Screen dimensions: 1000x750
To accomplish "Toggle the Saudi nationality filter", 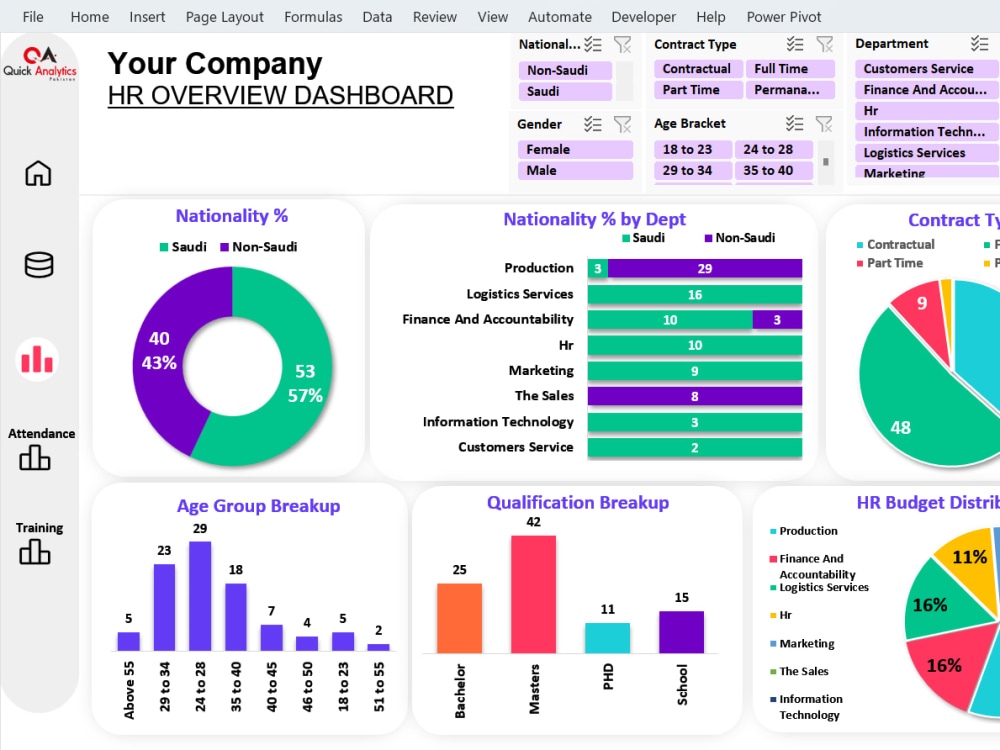I will click(564, 89).
